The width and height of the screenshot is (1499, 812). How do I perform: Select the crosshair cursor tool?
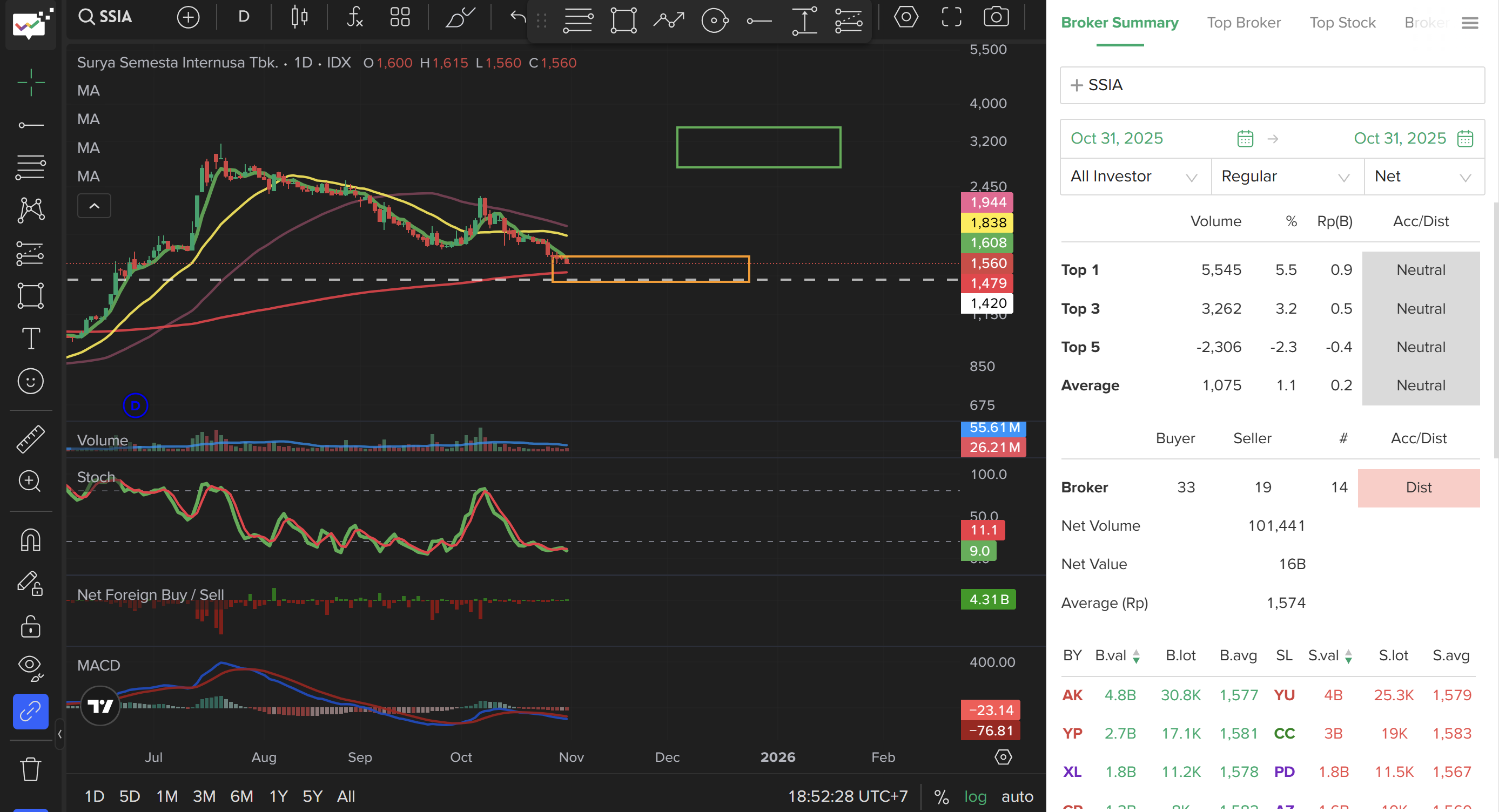[x=30, y=82]
